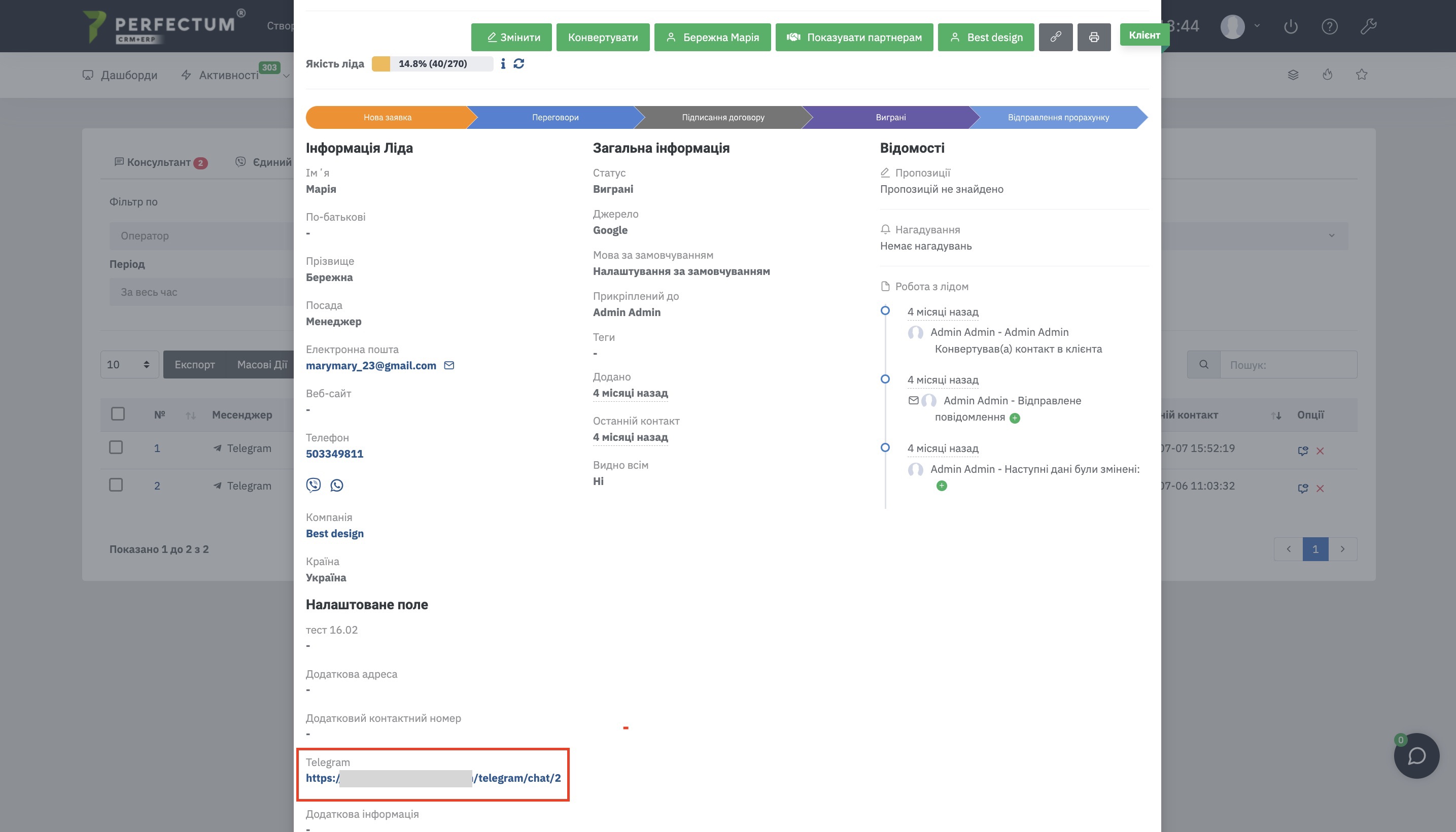
Task: Expand changed data details plus icon
Action: tap(942, 486)
